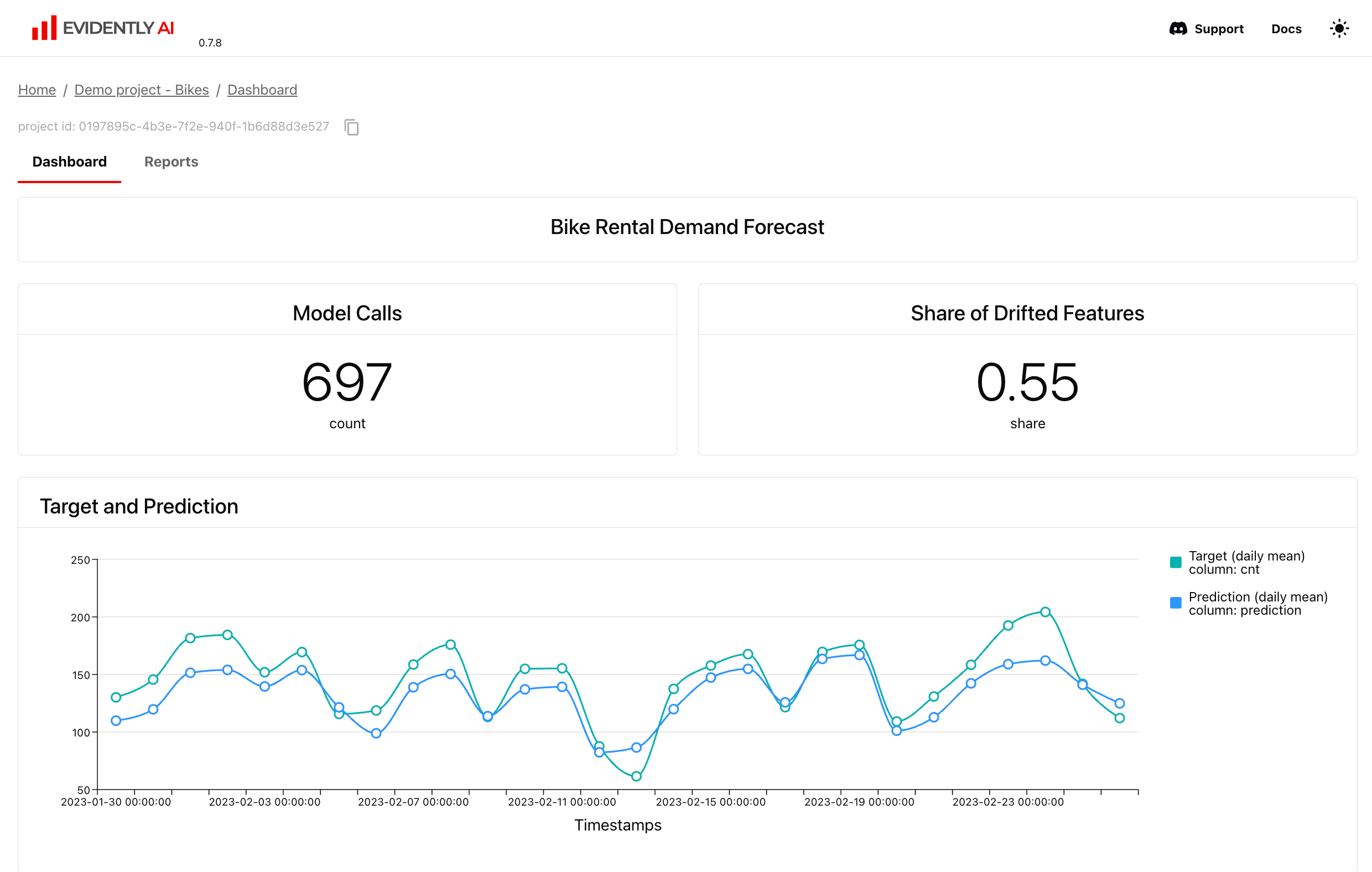The height and width of the screenshot is (872, 1372).
Task: Select the Dashboard tab
Action: click(70, 162)
